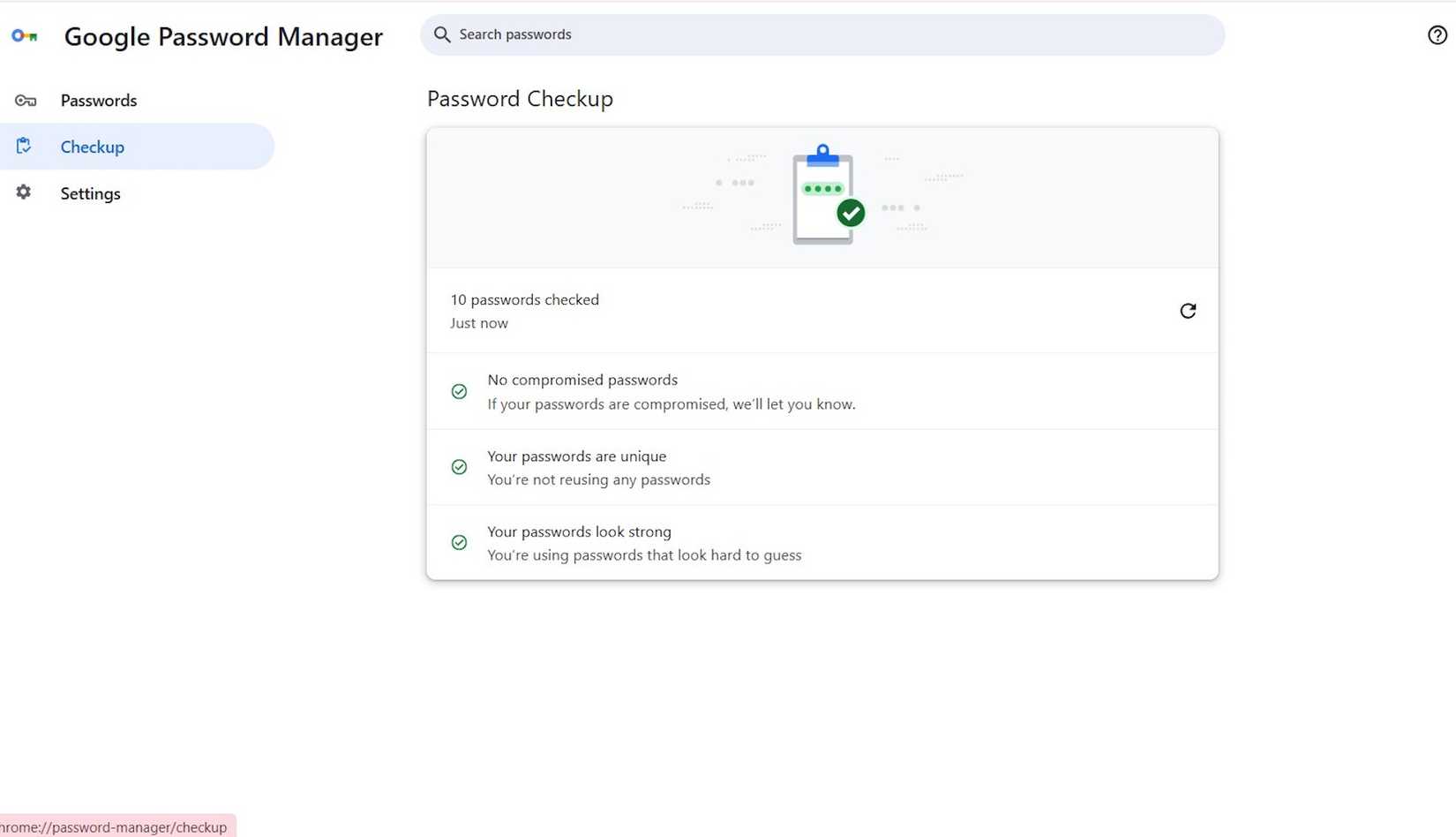This screenshot has height=837, width=1456.
Task: Select the key icon beside Passwords
Action: 26,100
